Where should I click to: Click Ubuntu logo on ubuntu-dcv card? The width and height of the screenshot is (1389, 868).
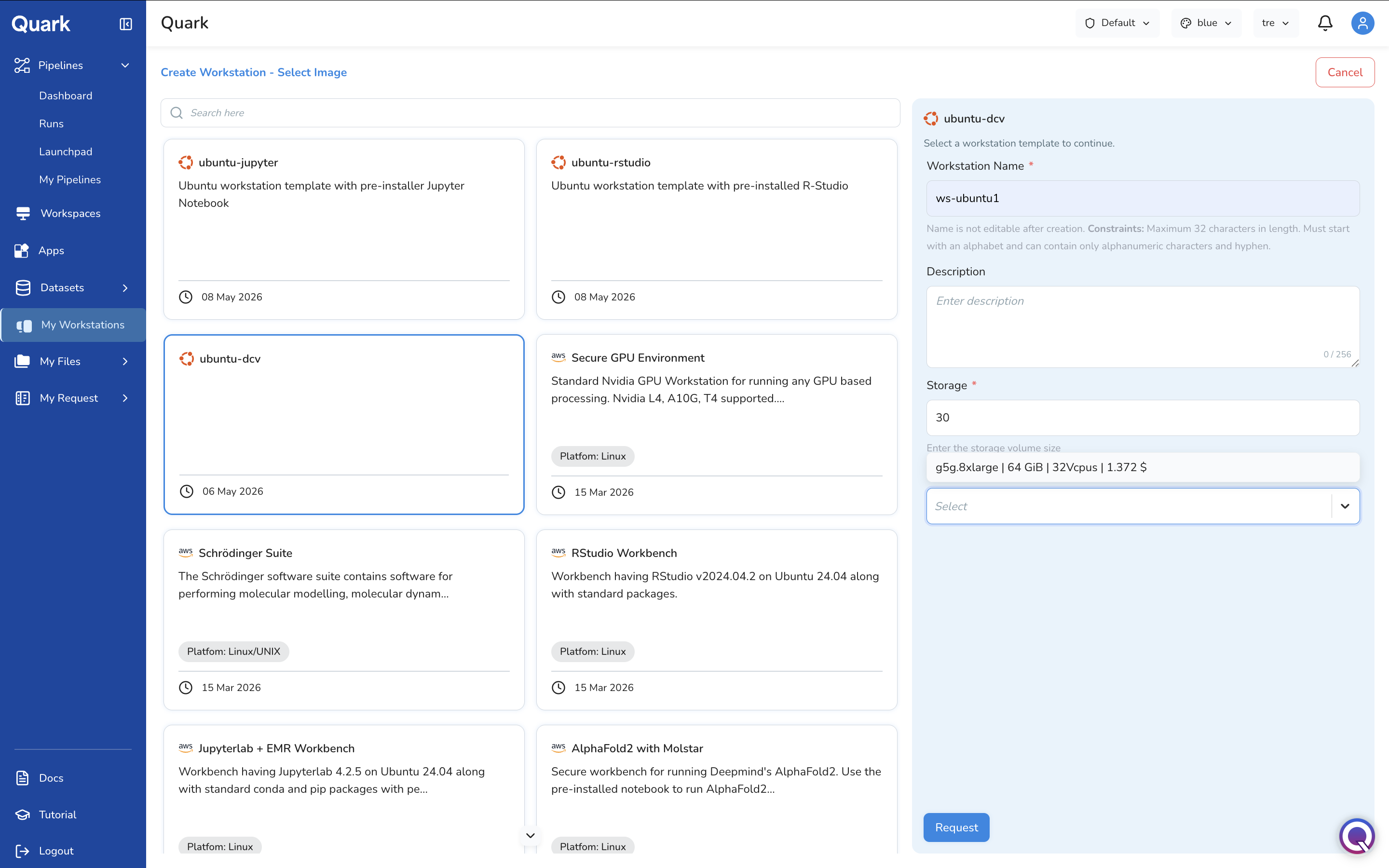[x=187, y=359]
